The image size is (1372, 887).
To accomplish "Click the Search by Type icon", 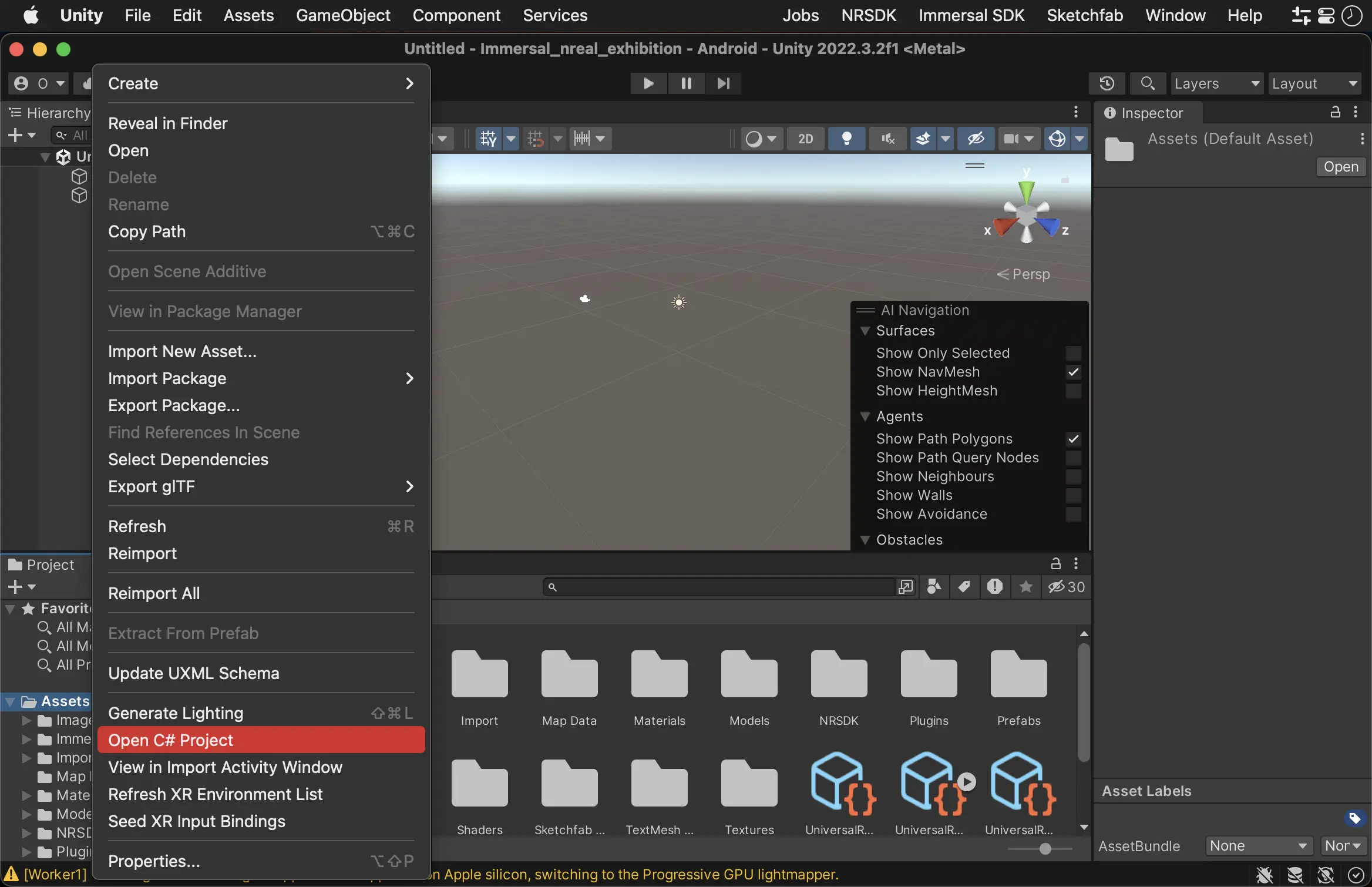I will click(x=934, y=587).
